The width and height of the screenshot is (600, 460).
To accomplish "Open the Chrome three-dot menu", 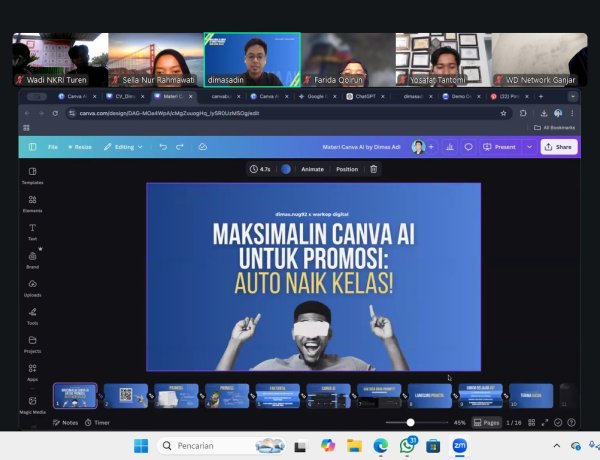I will pos(572,113).
